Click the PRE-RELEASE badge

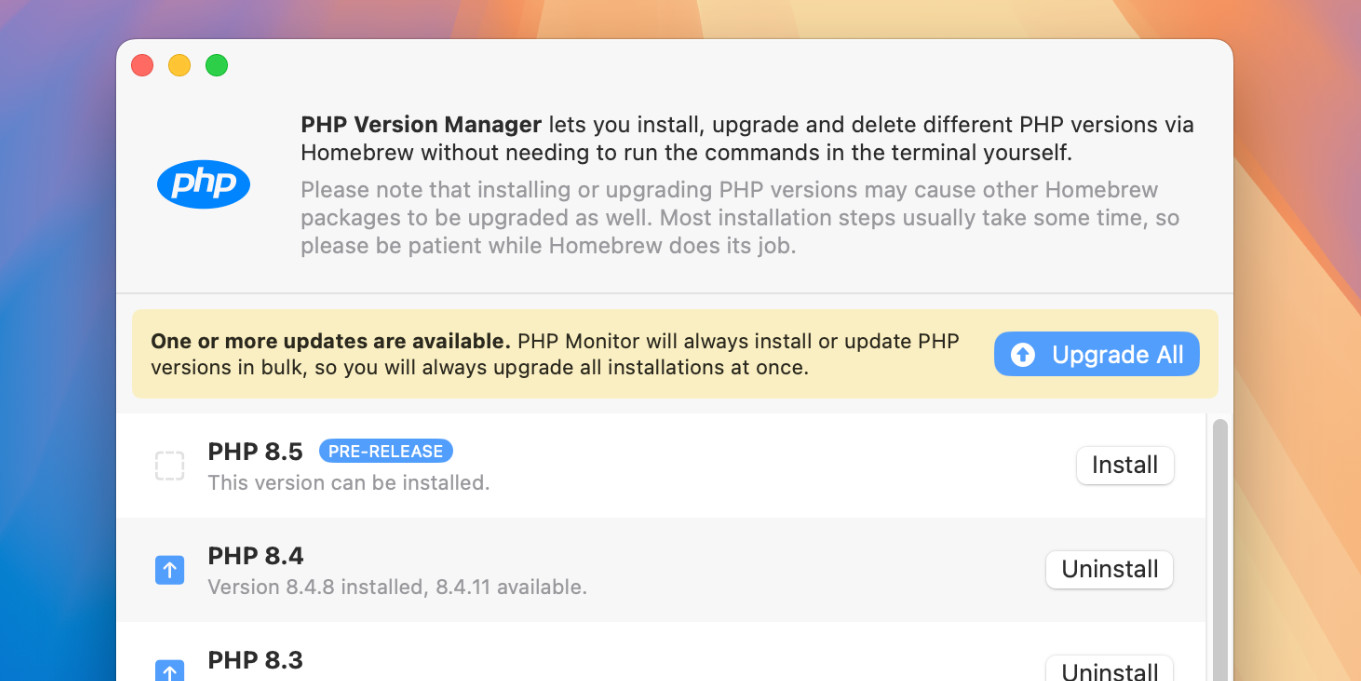click(x=385, y=451)
